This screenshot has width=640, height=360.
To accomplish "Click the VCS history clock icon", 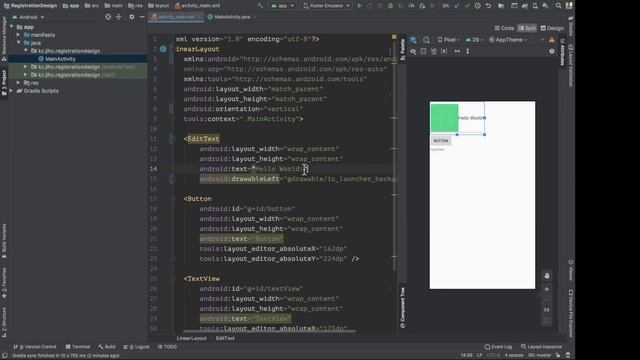I will coord(478,6).
